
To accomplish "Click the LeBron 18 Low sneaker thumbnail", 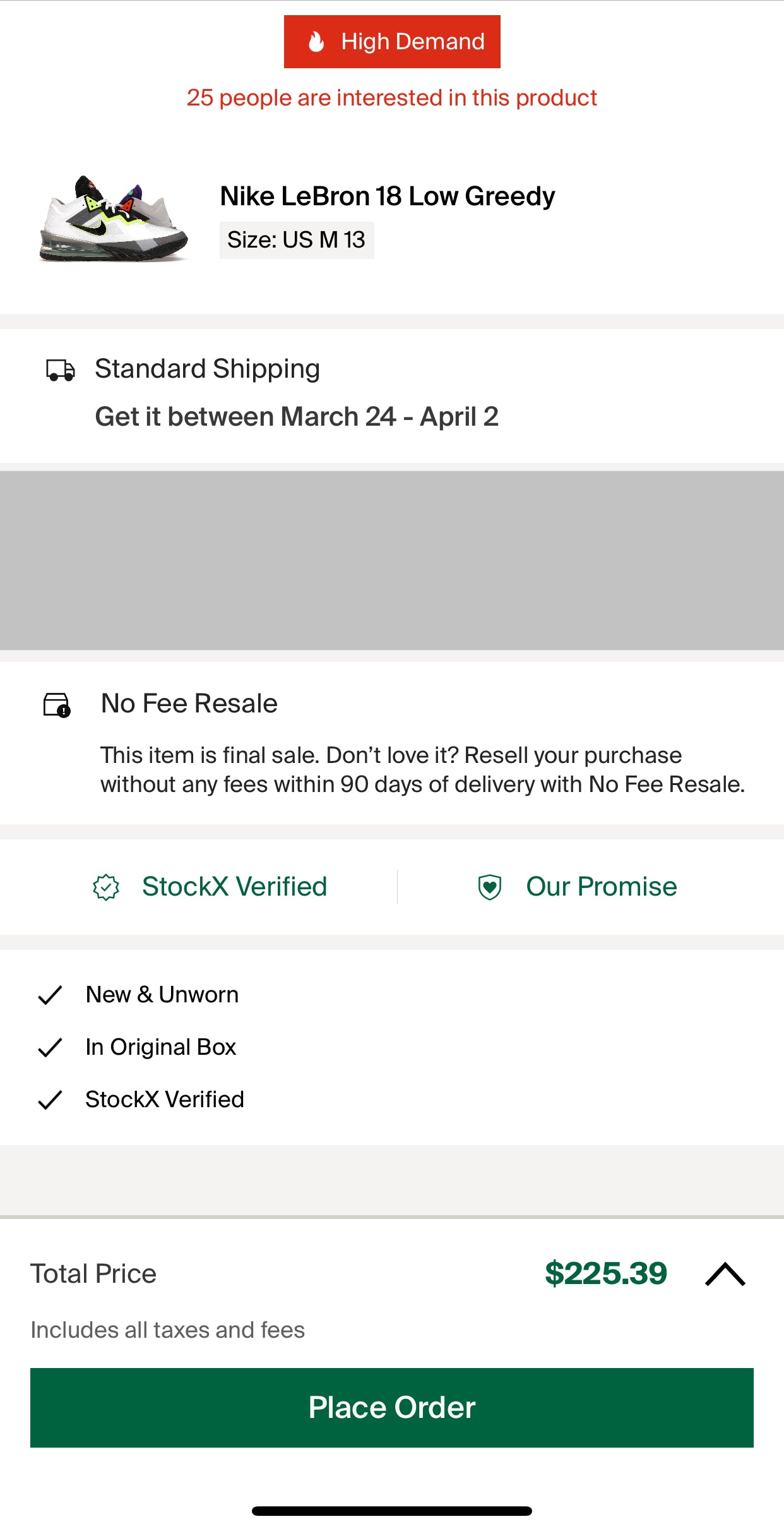I will click(x=114, y=219).
